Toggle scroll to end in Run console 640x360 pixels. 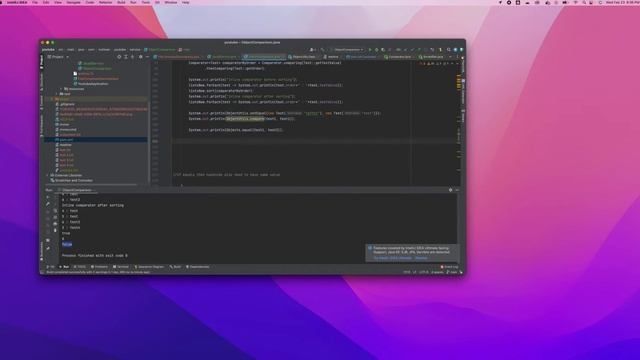56,217
